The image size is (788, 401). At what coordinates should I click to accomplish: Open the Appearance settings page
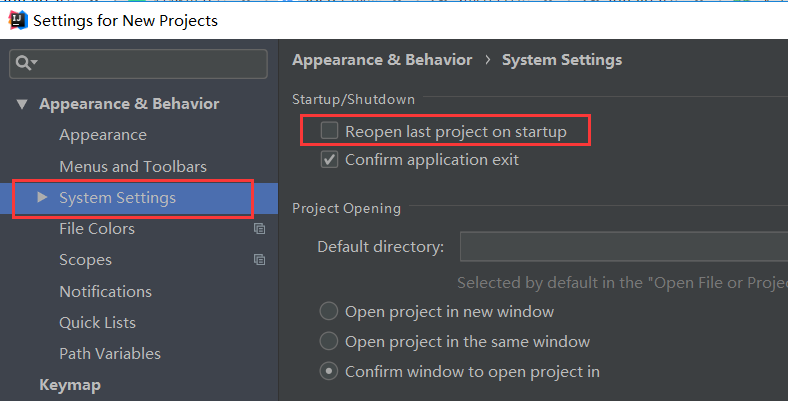point(102,135)
